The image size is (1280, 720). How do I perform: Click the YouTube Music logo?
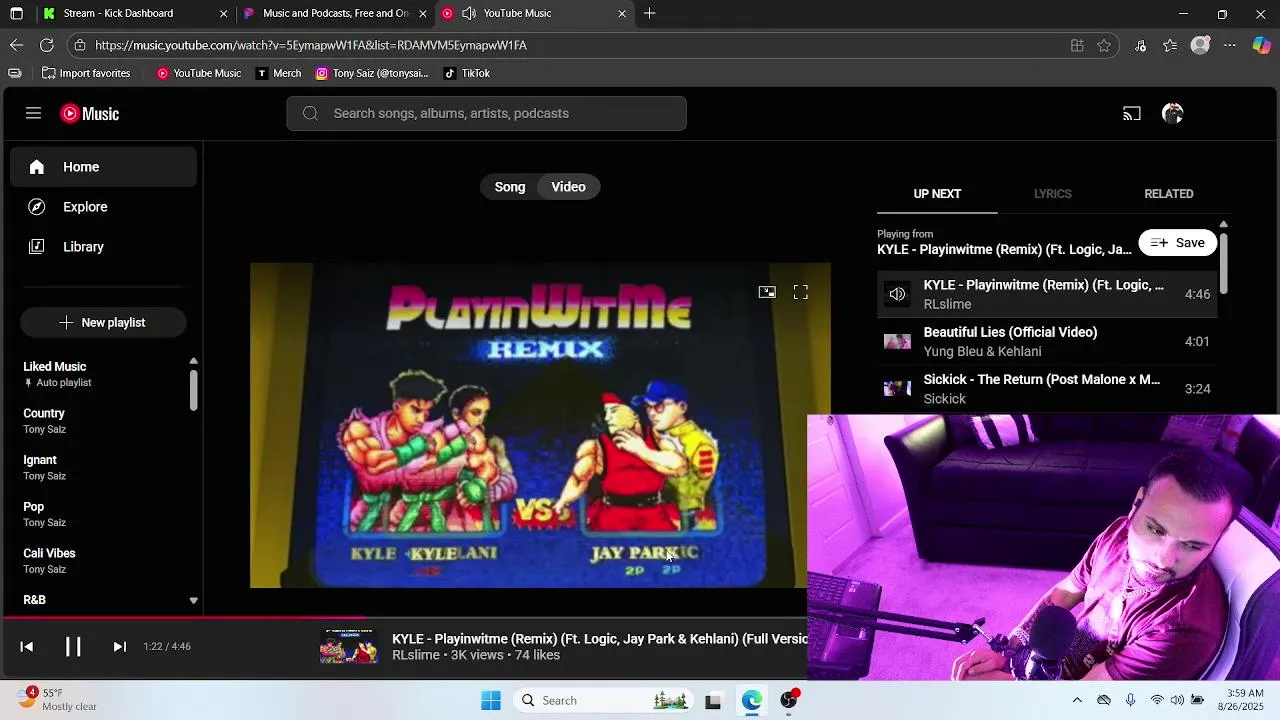tap(90, 114)
